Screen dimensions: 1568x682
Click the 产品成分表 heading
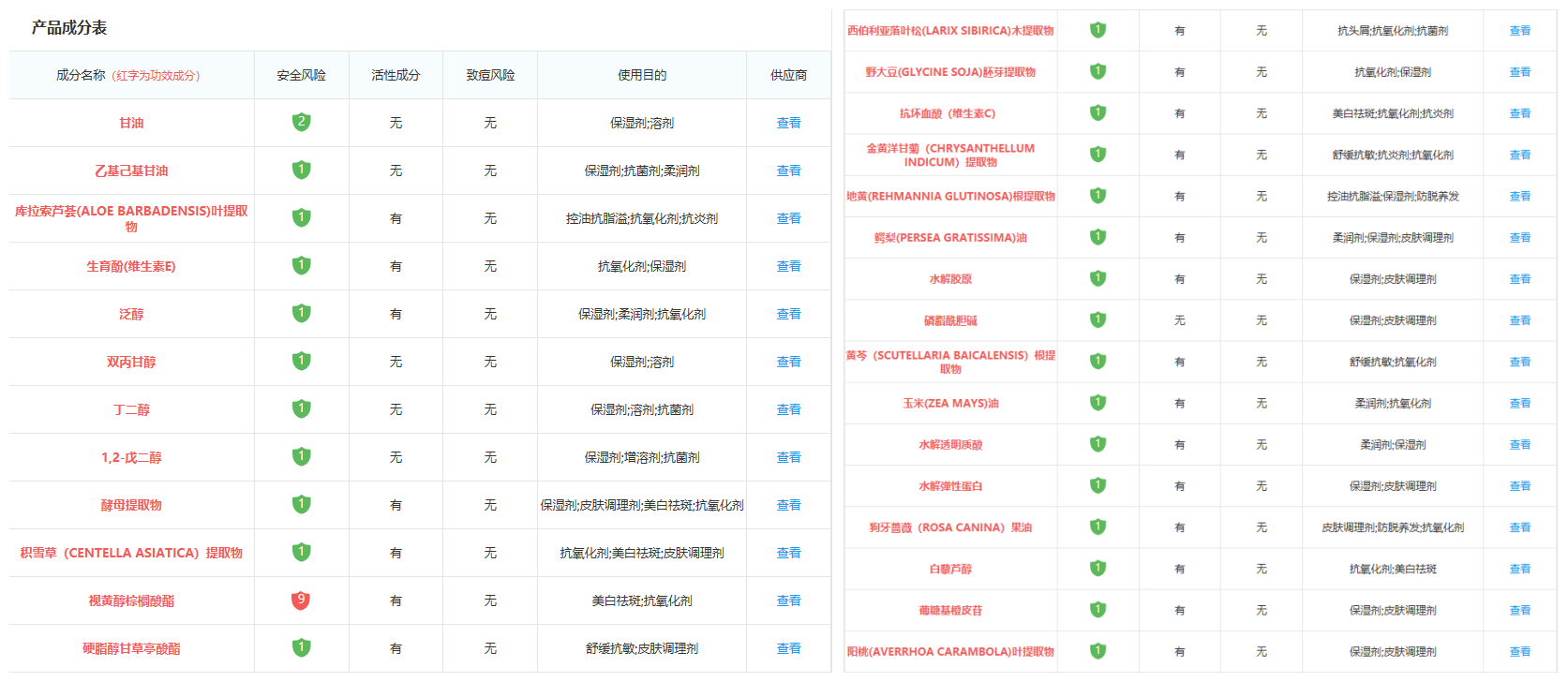(x=69, y=27)
